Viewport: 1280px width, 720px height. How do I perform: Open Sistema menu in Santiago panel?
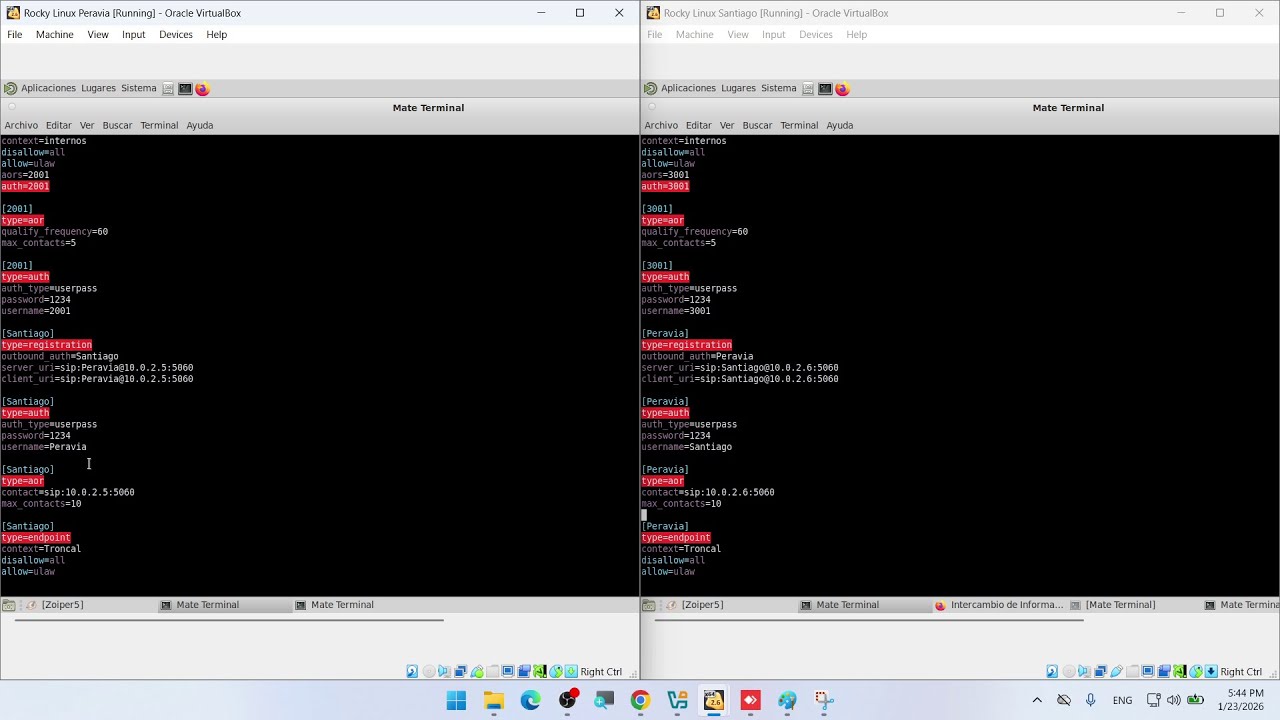(x=778, y=88)
